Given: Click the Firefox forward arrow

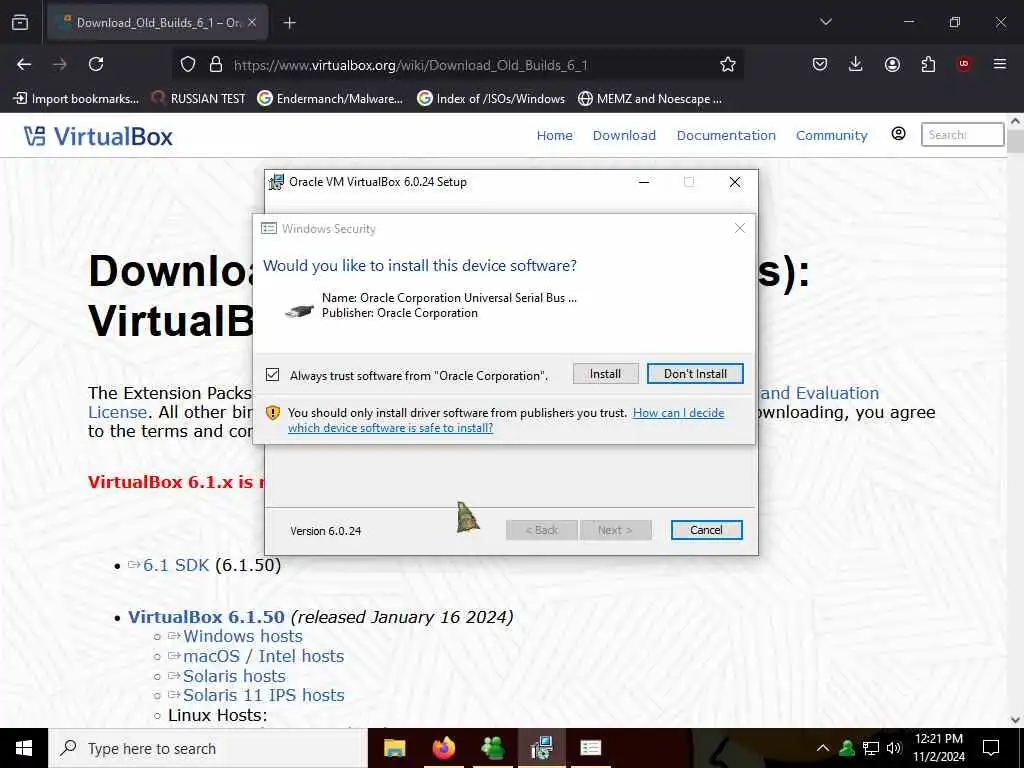Looking at the screenshot, I should [60, 64].
